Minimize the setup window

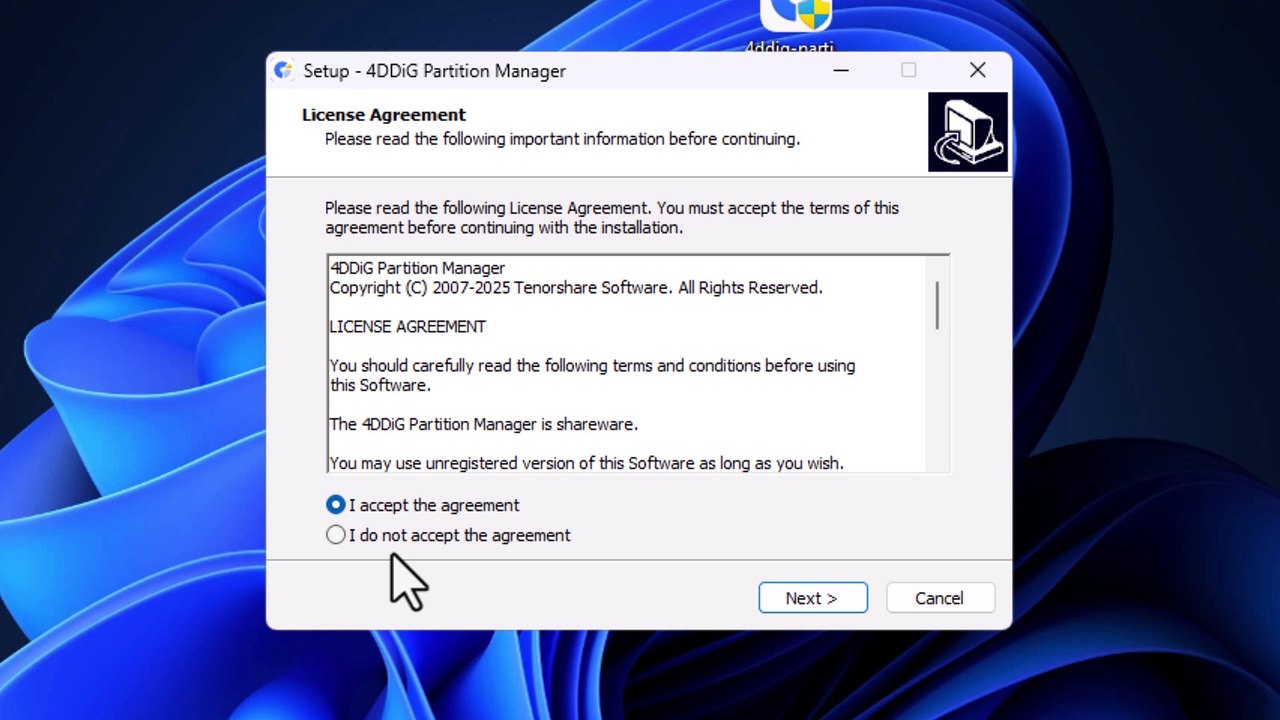click(x=841, y=70)
